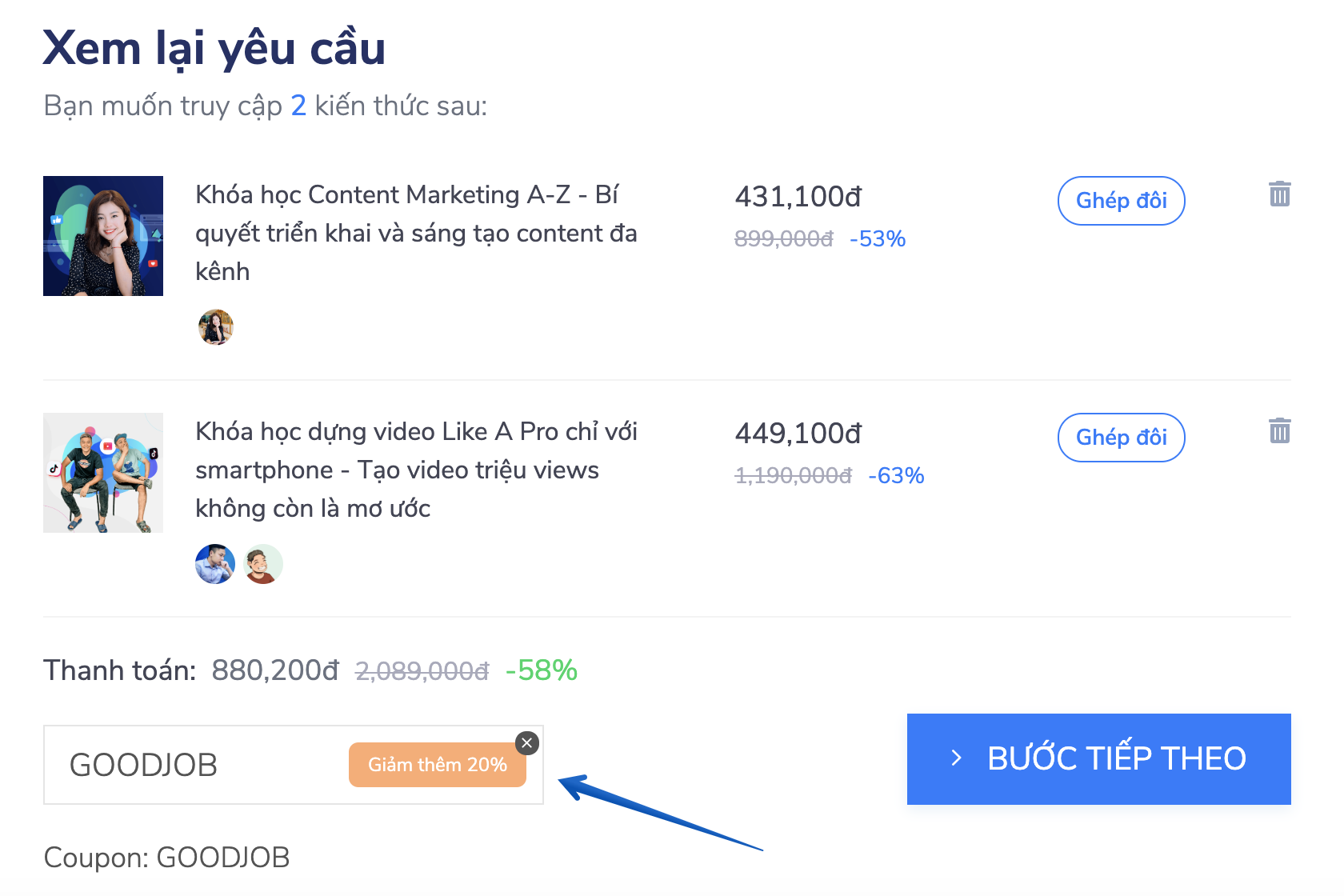
Task: Click the Coupon: GOODJOB text
Action: click(x=166, y=858)
